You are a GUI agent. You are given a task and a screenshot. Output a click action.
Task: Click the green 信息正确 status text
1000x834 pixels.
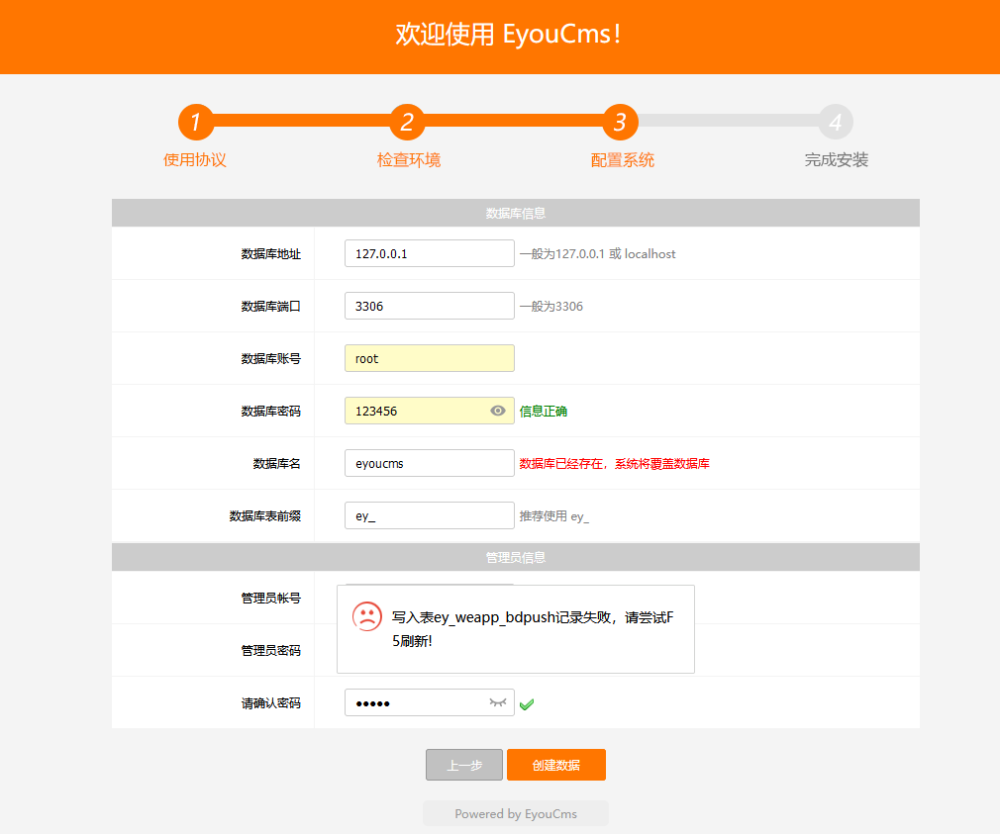[543, 411]
